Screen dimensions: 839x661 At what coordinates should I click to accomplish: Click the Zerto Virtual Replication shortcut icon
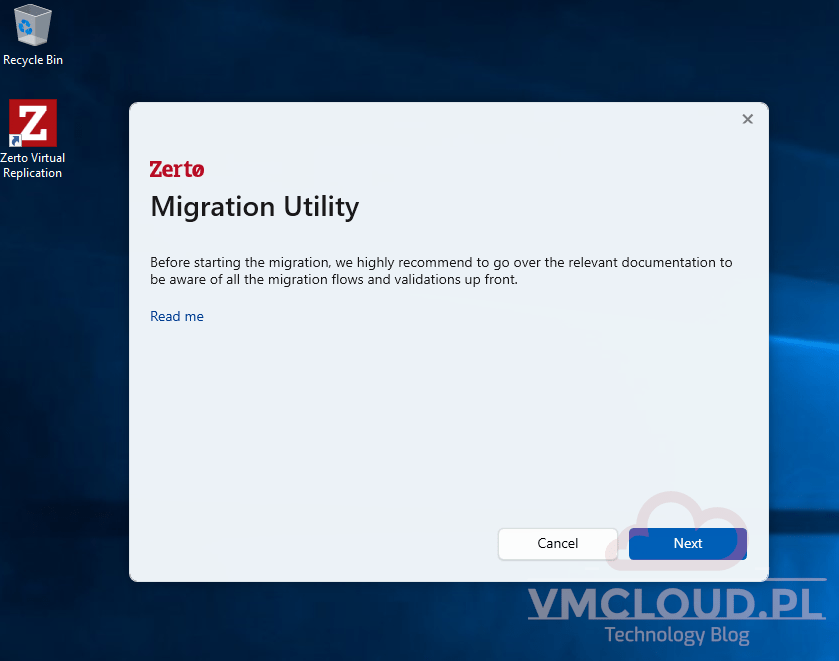point(33,123)
